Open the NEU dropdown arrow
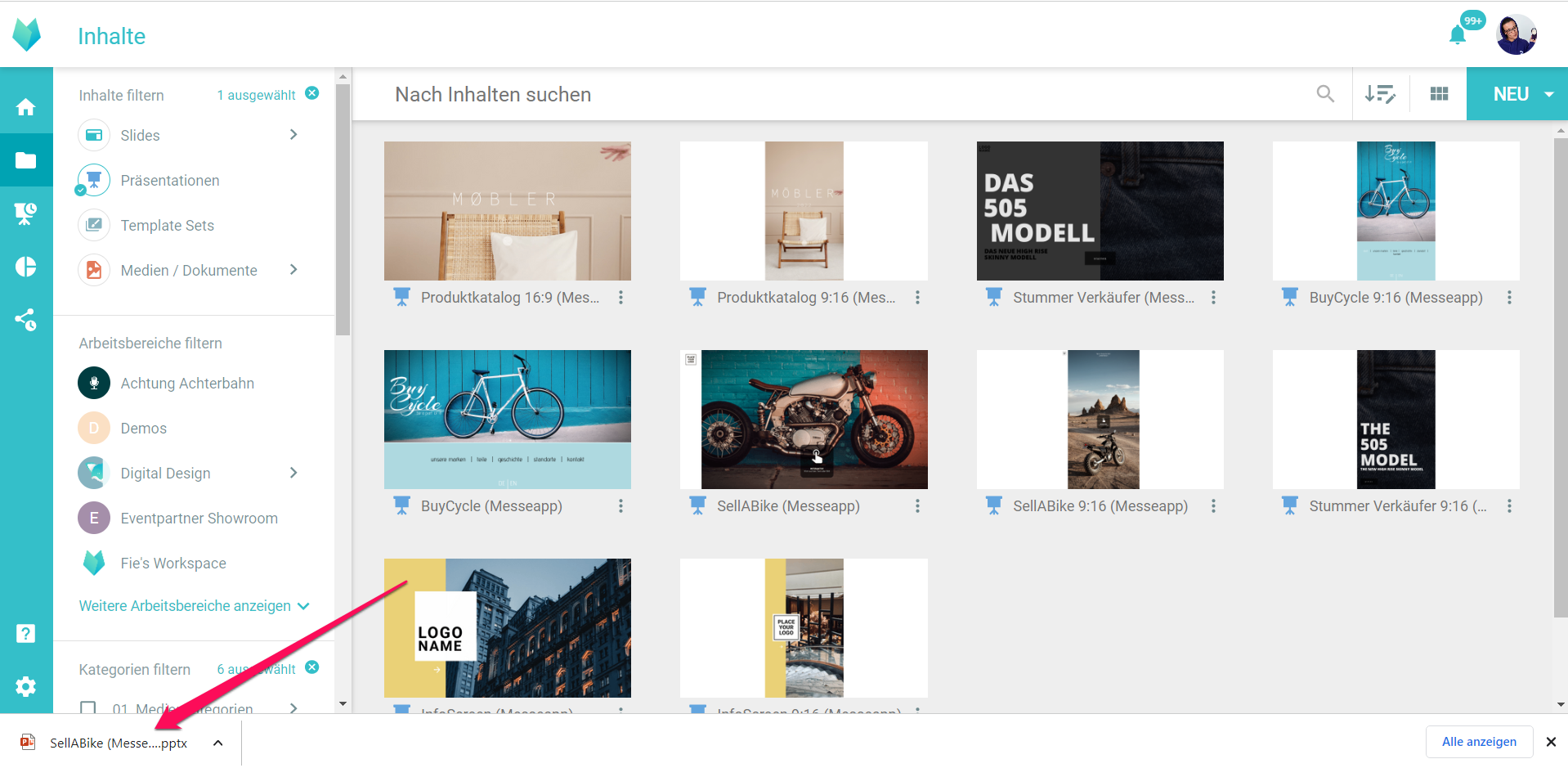 (1548, 94)
